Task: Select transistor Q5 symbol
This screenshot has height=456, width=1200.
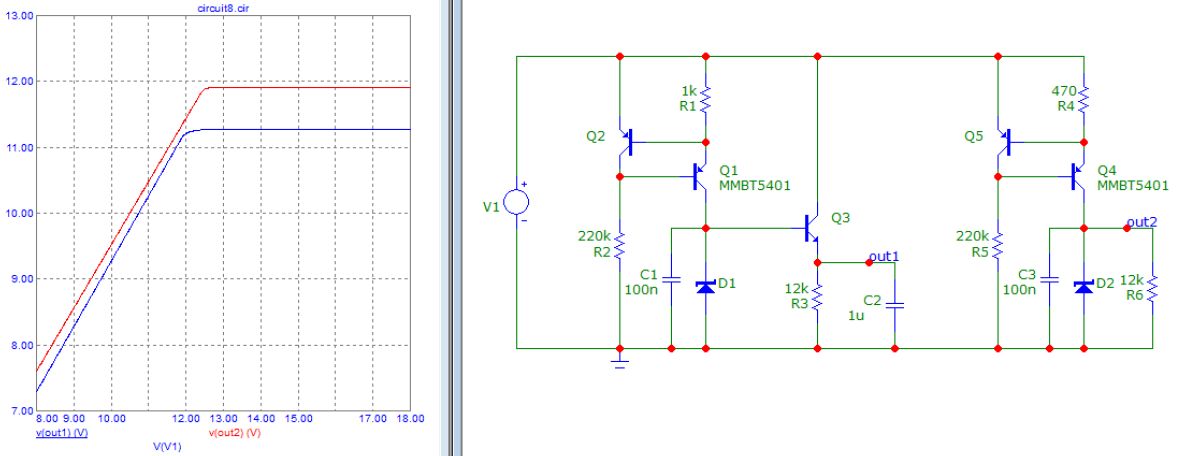Action: tap(1004, 143)
